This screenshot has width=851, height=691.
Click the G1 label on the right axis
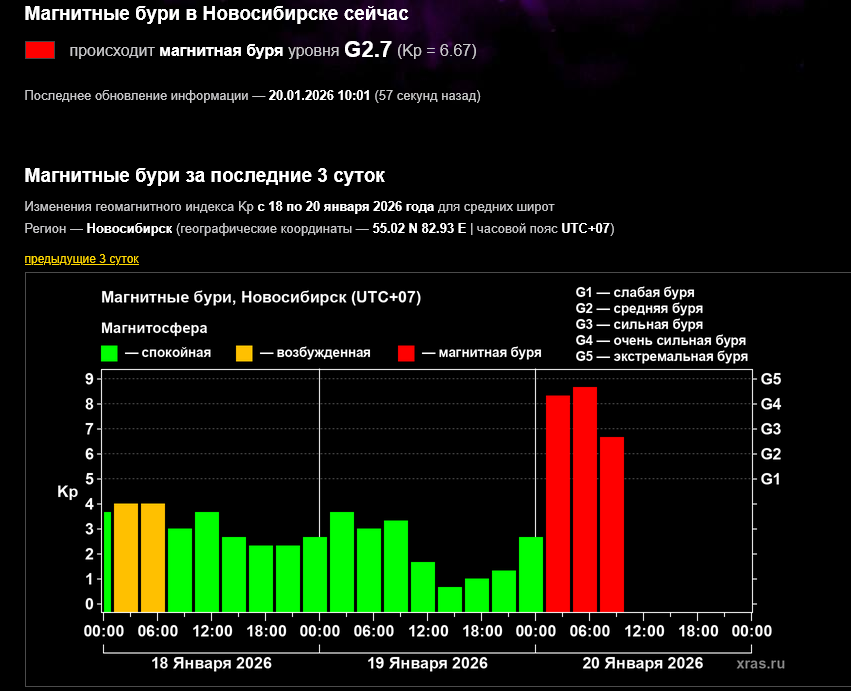point(771,479)
